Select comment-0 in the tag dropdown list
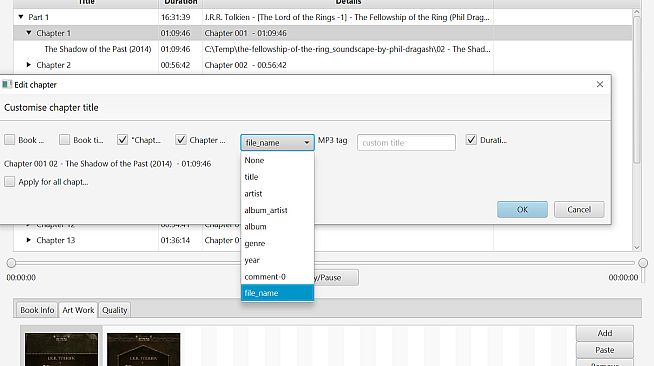Screen dimensions: 654x366 pos(277,276)
